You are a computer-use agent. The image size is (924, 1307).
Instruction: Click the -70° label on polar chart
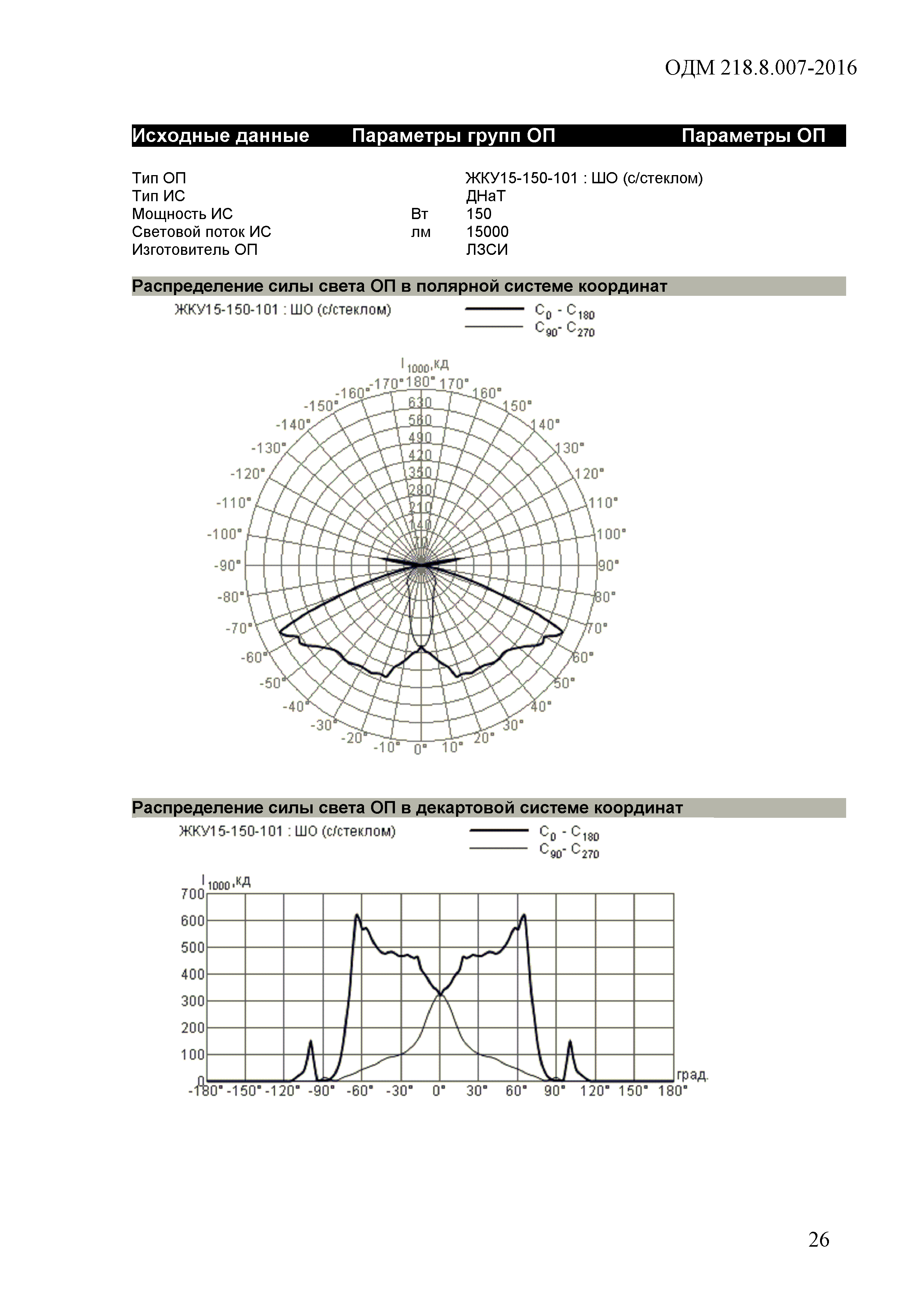(239, 629)
